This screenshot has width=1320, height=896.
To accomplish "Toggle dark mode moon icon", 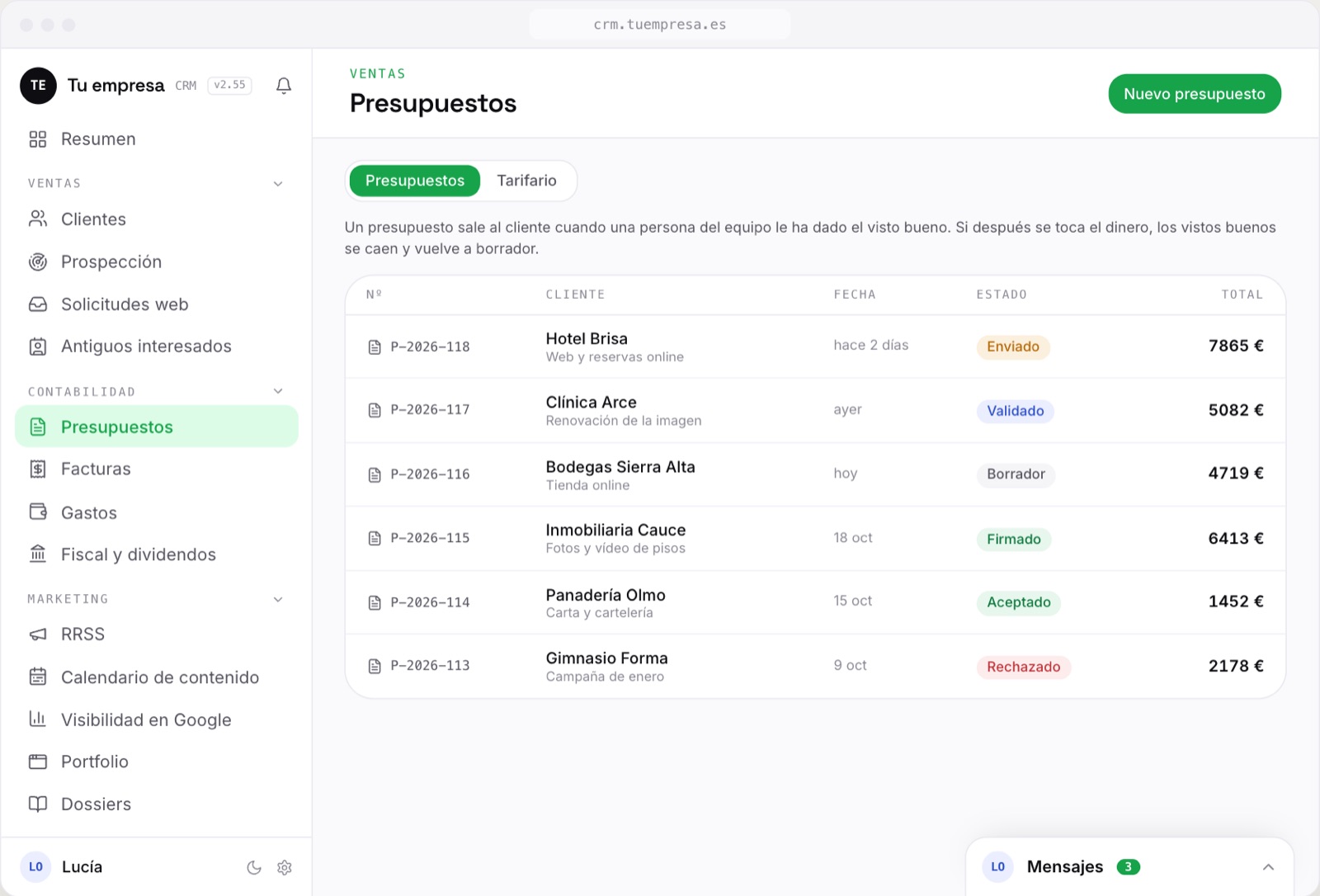I will [254, 867].
